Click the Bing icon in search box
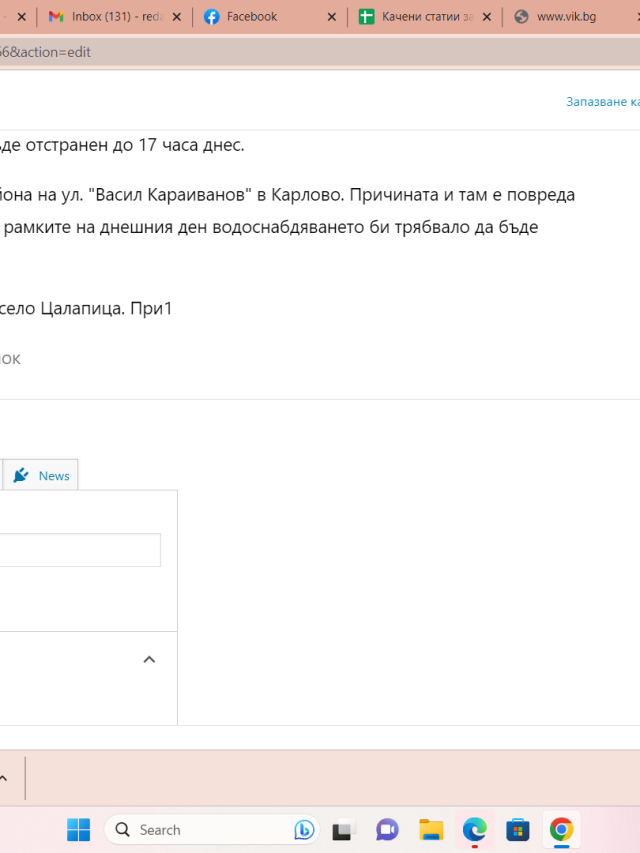This screenshot has height=853, width=640. pos(304,830)
